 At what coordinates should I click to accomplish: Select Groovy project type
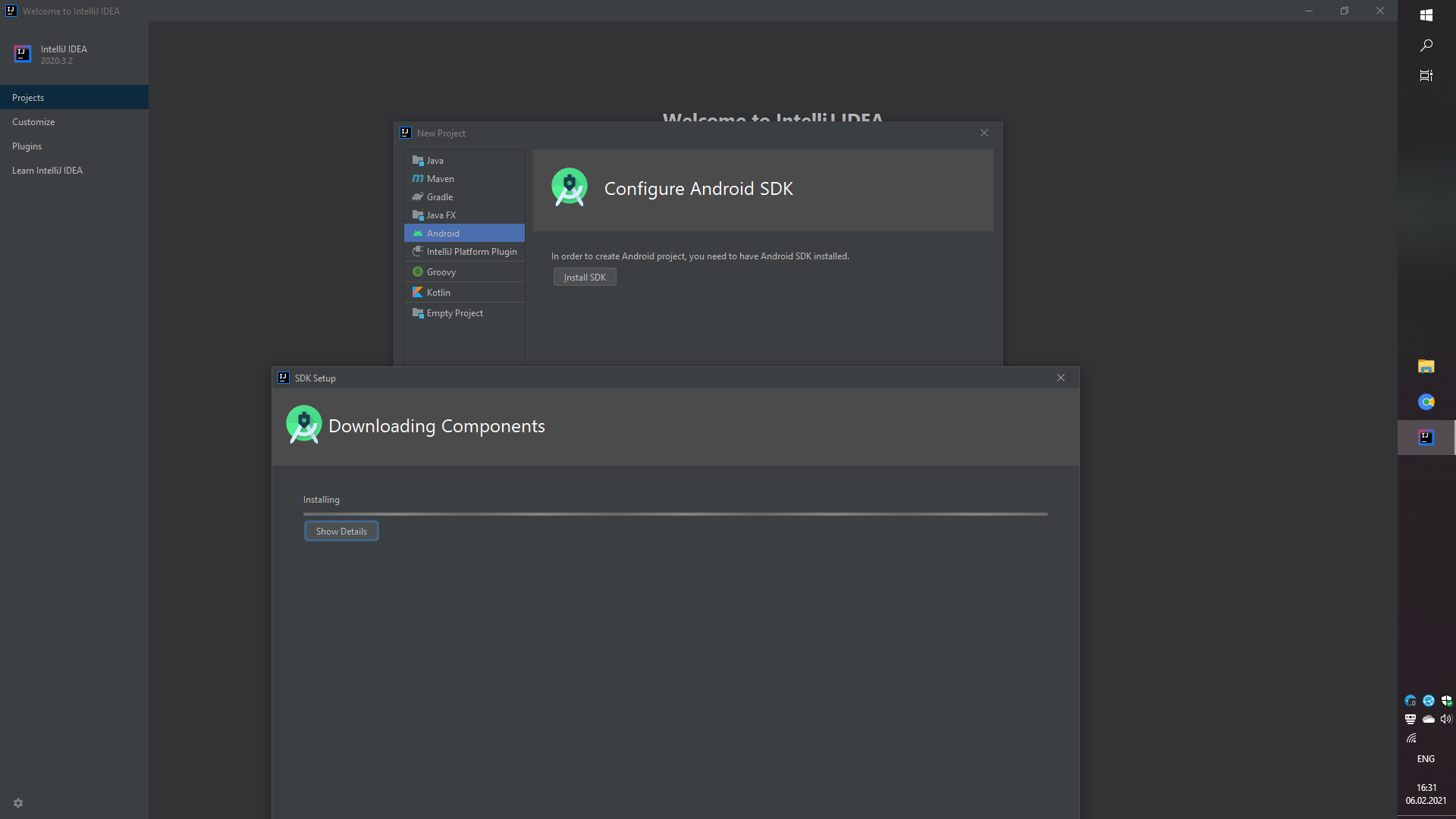coord(464,272)
